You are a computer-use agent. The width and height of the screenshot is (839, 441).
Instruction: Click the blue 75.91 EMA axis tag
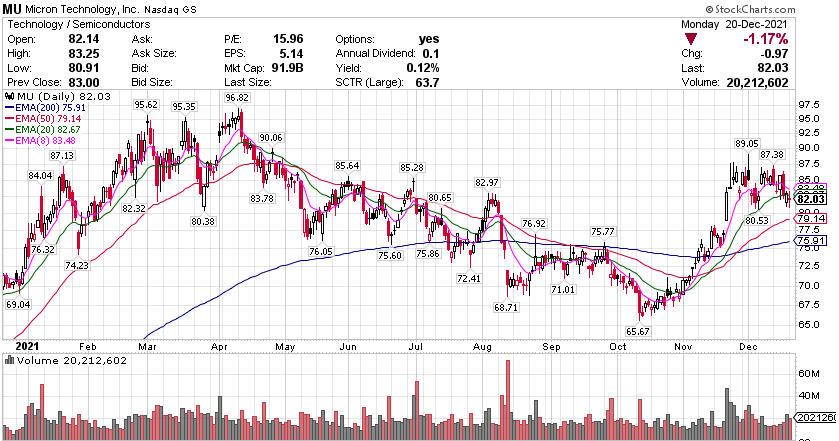[812, 240]
